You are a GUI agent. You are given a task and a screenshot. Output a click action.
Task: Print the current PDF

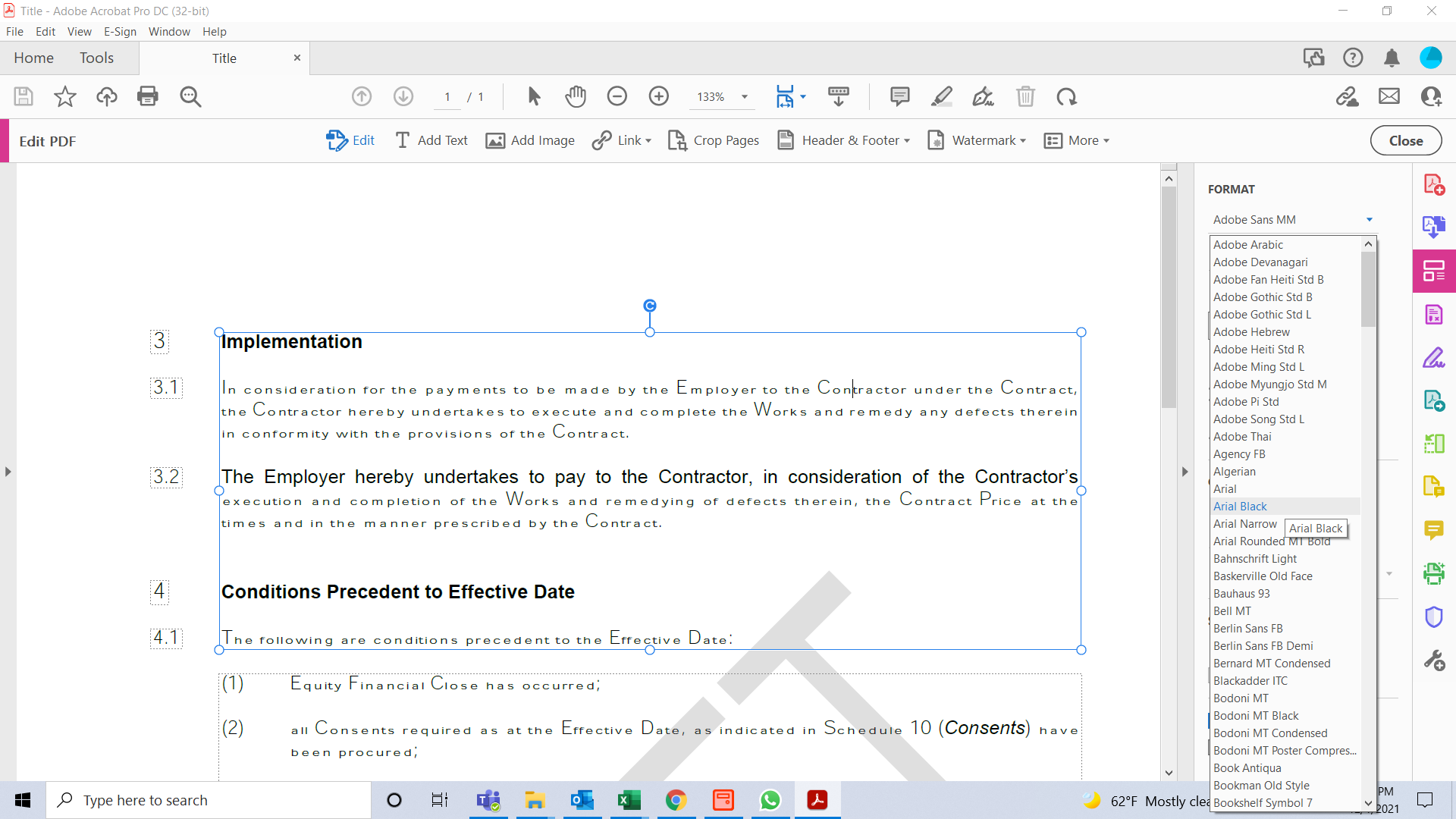[x=148, y=96]
